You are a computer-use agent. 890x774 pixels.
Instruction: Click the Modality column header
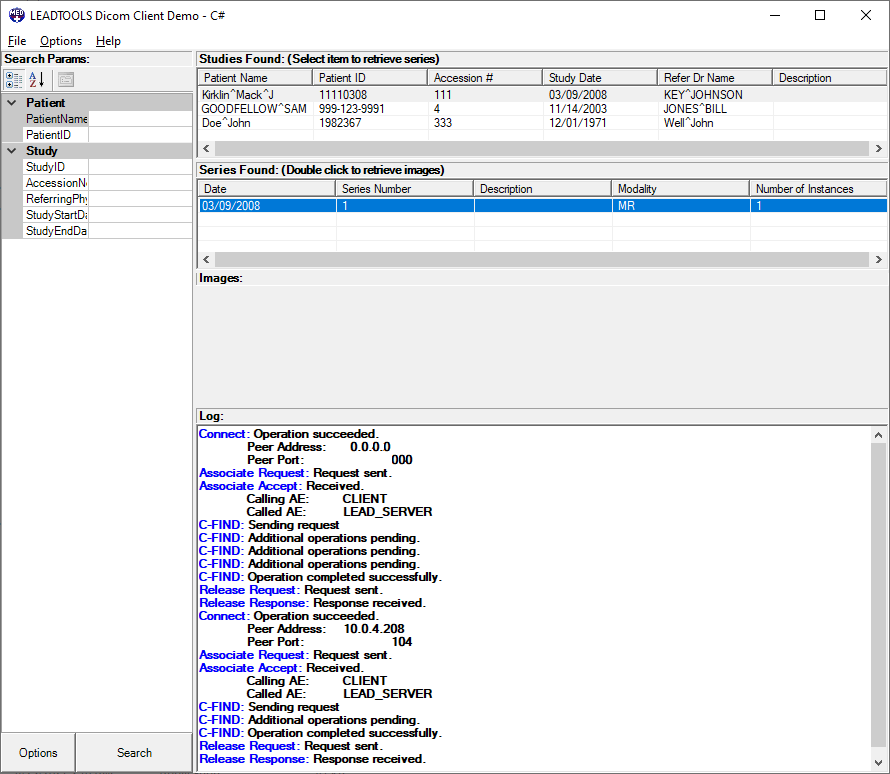tap(681, 189)
